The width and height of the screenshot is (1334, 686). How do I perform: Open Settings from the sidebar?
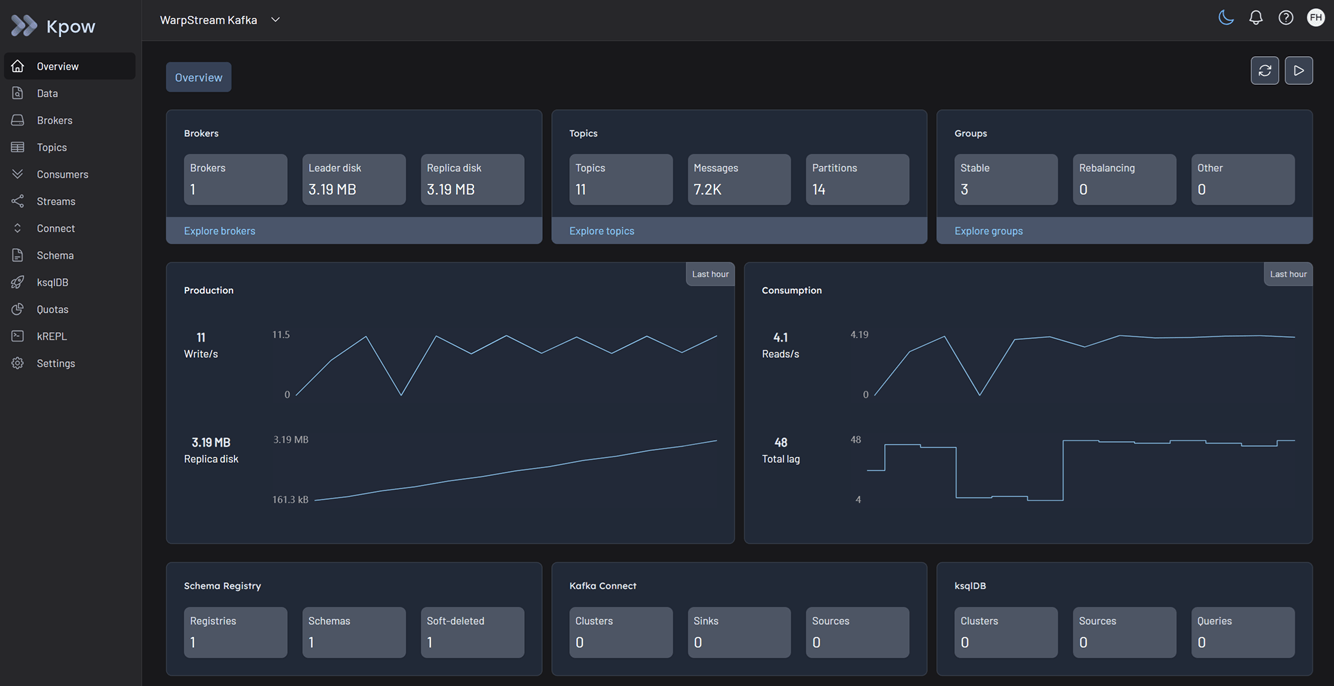56,363
